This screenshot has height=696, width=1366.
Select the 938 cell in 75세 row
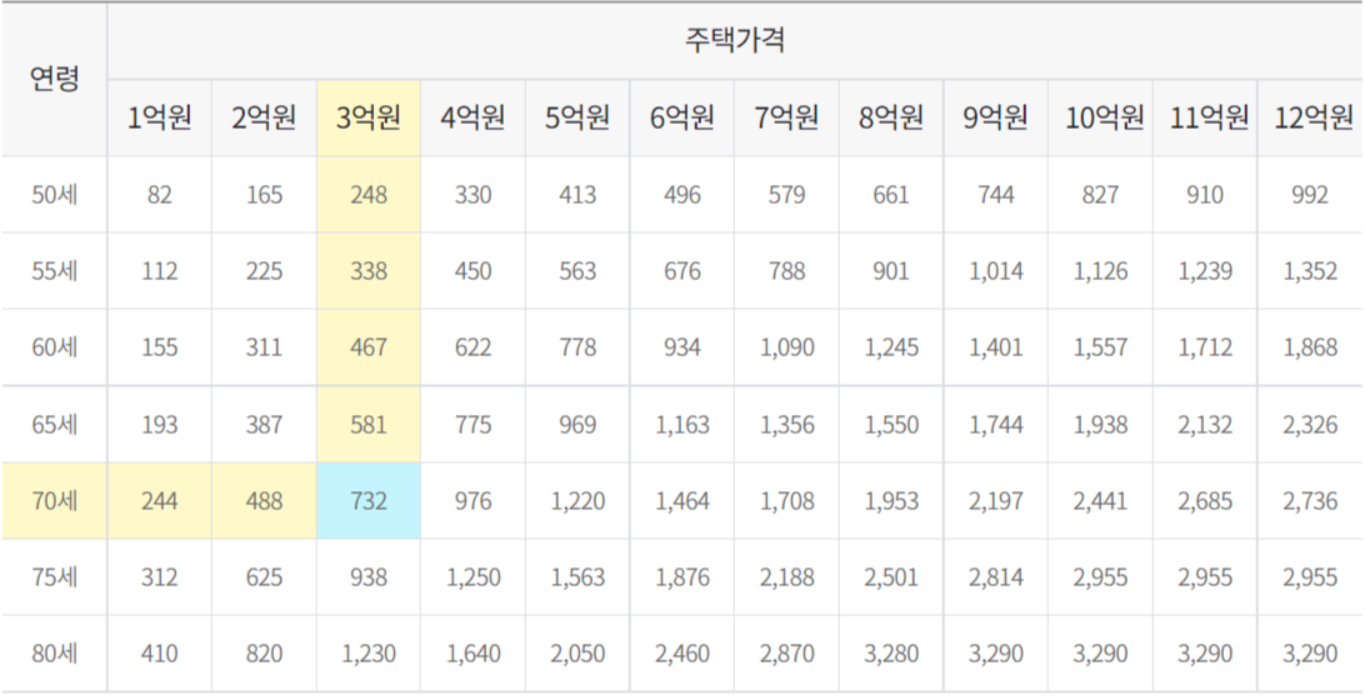click(x=368, y=577)
